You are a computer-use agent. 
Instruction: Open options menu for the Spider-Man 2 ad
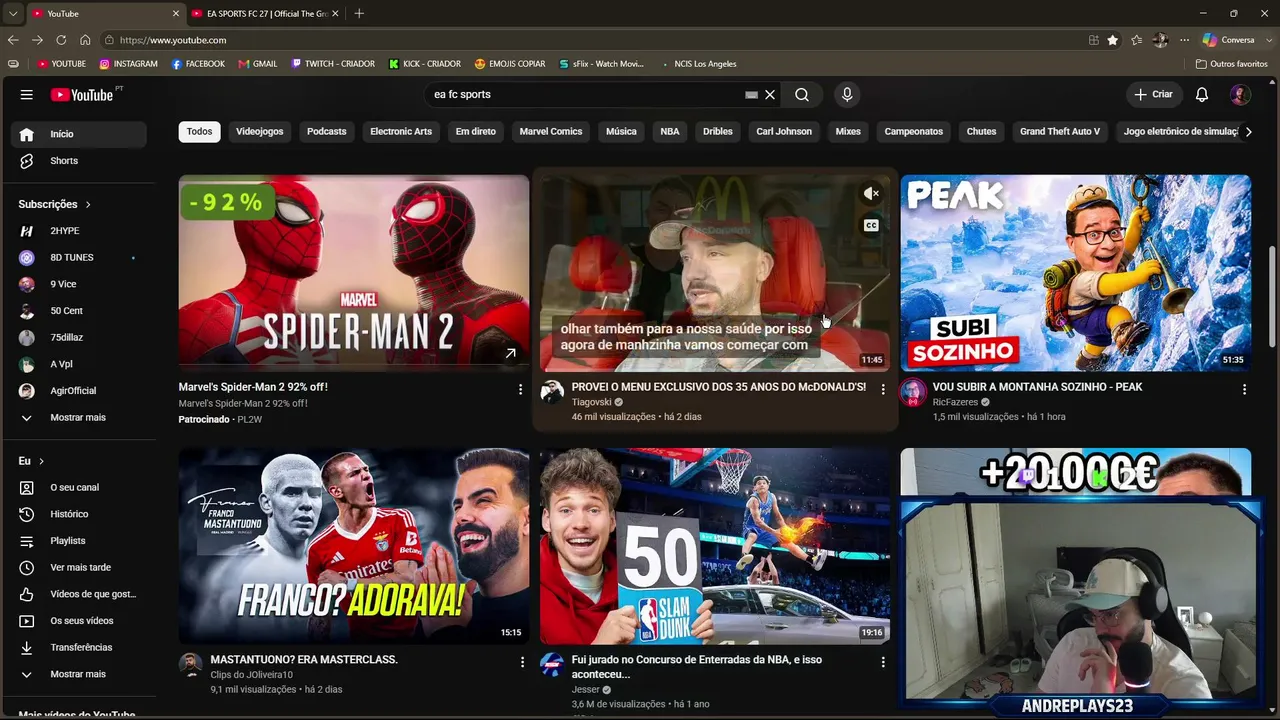click(520, 389)
